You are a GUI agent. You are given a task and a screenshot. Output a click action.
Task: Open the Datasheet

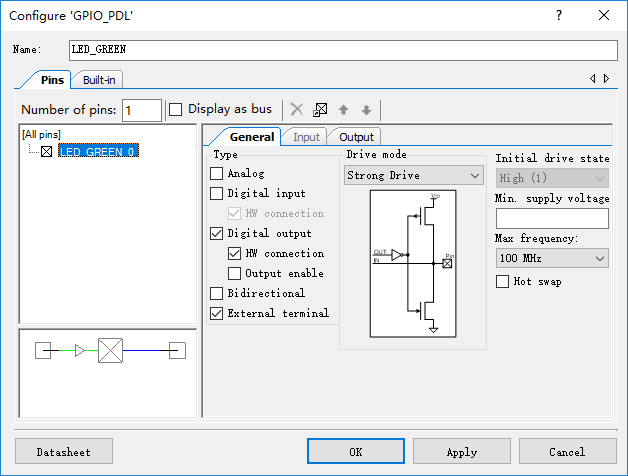(64, 451)
